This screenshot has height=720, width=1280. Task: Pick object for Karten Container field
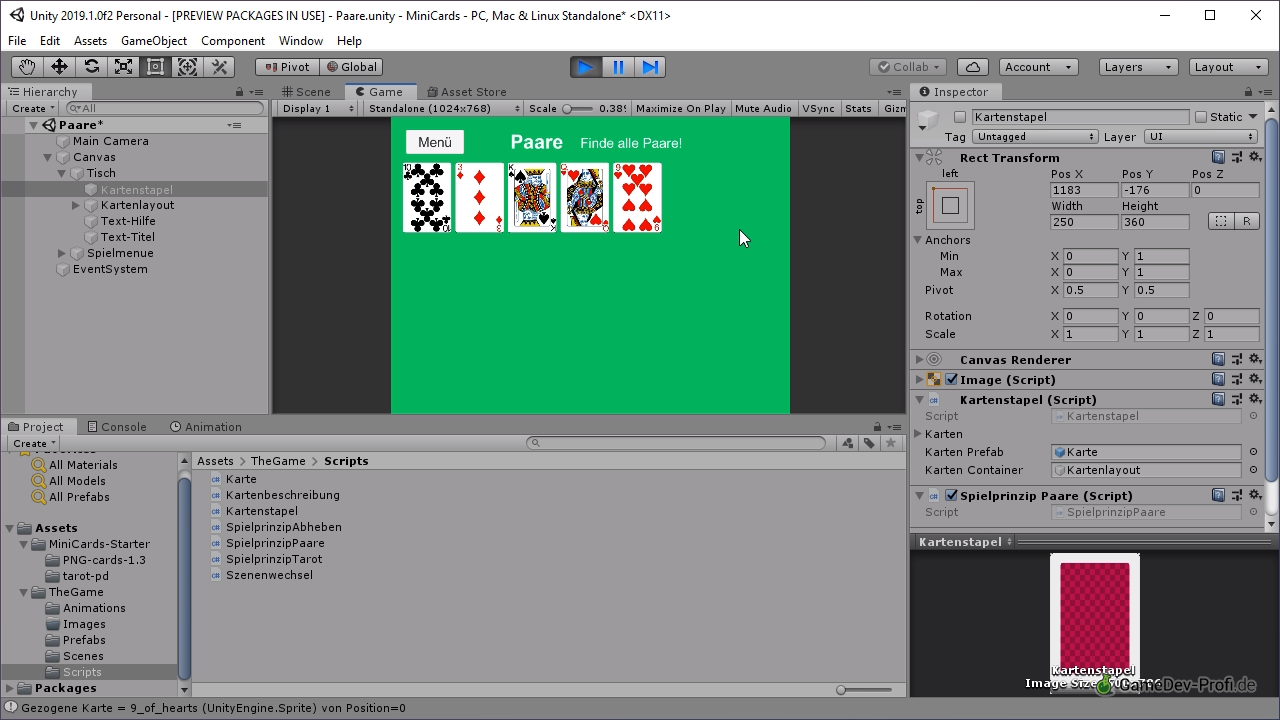coord(1254,470)
